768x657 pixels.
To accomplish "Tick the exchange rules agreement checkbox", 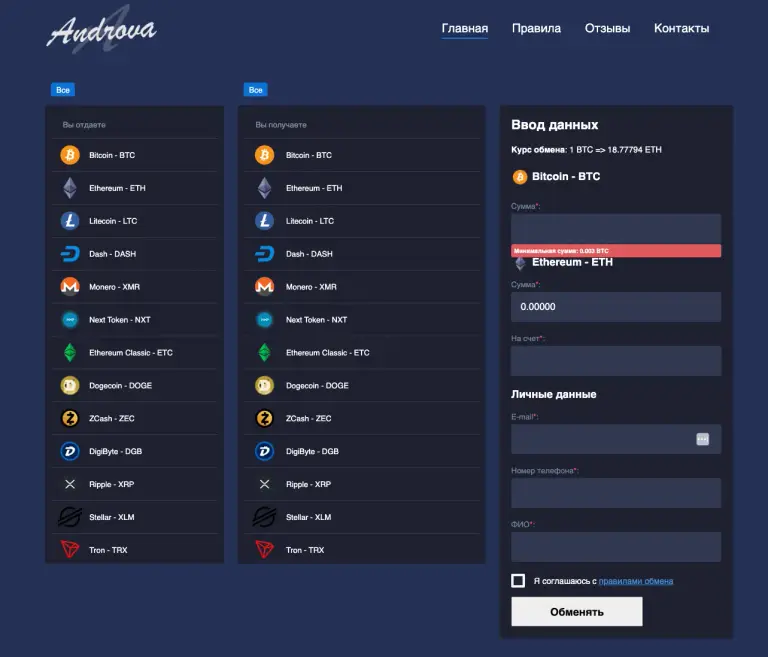I will (x=518, y=581).
